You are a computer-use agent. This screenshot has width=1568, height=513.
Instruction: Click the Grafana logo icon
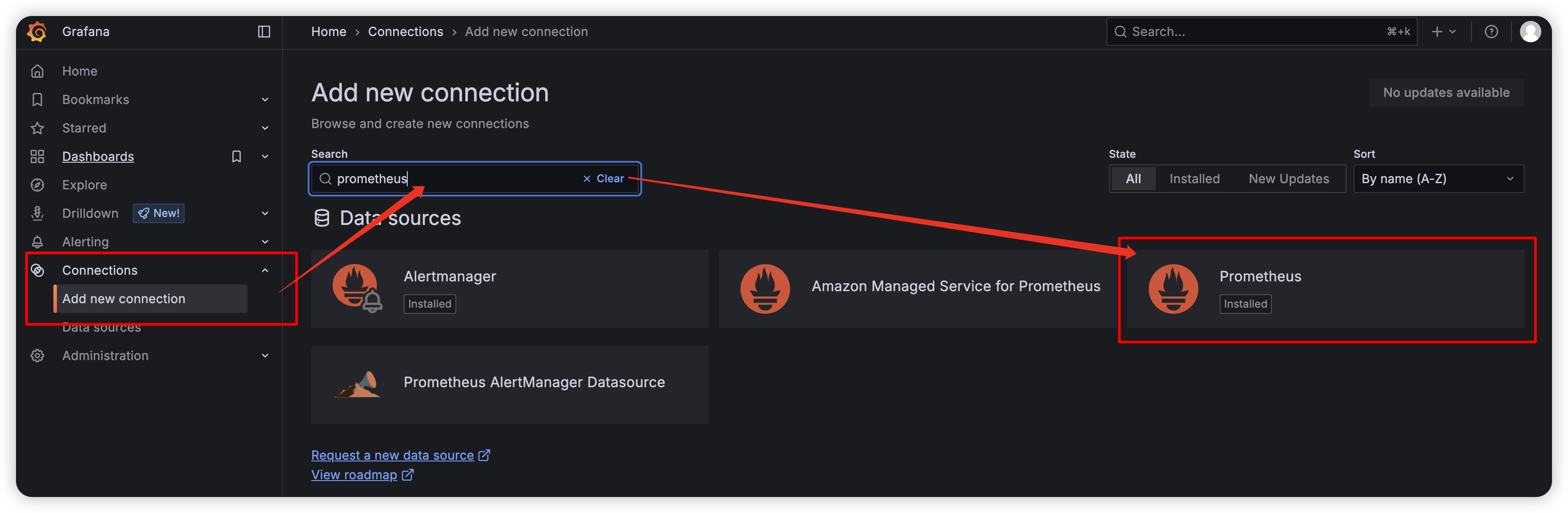(x=37, y=32)
